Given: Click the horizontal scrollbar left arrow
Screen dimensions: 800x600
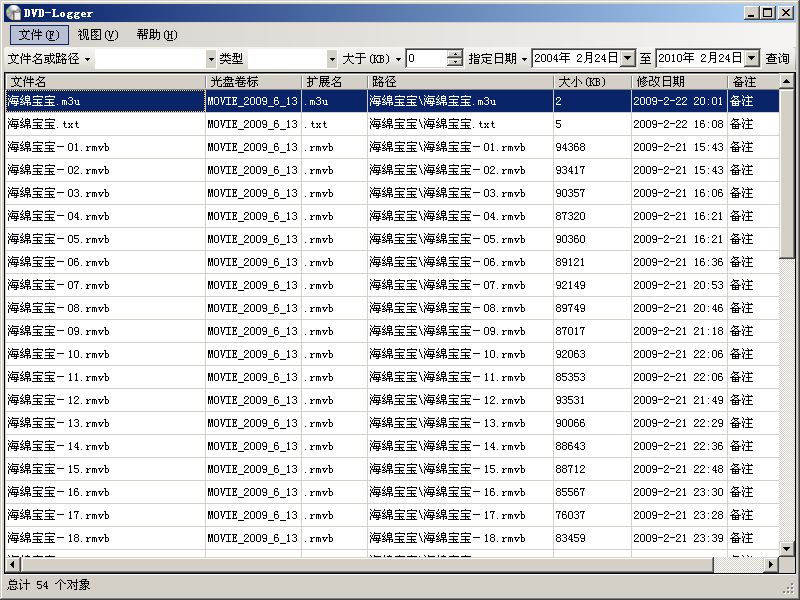Looking at the screenshot, I should click(x=12, y=564).
